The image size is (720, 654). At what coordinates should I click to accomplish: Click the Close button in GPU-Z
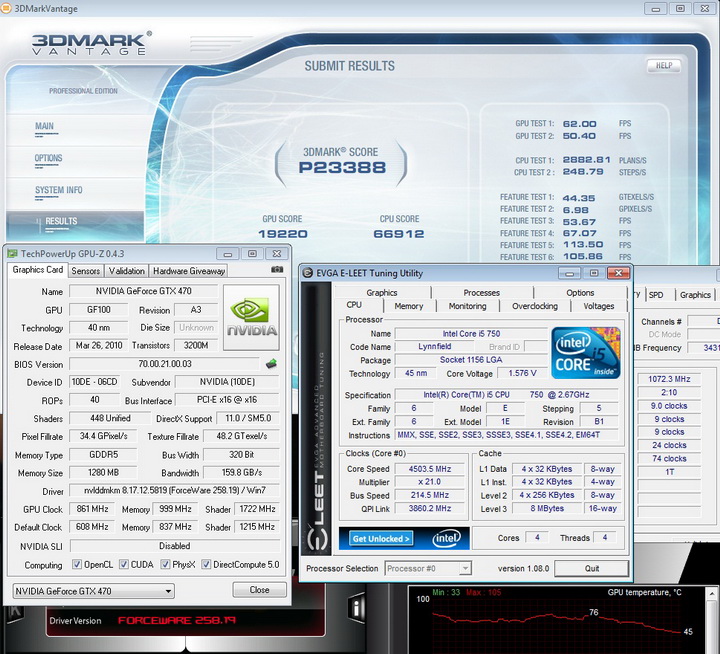259,590
